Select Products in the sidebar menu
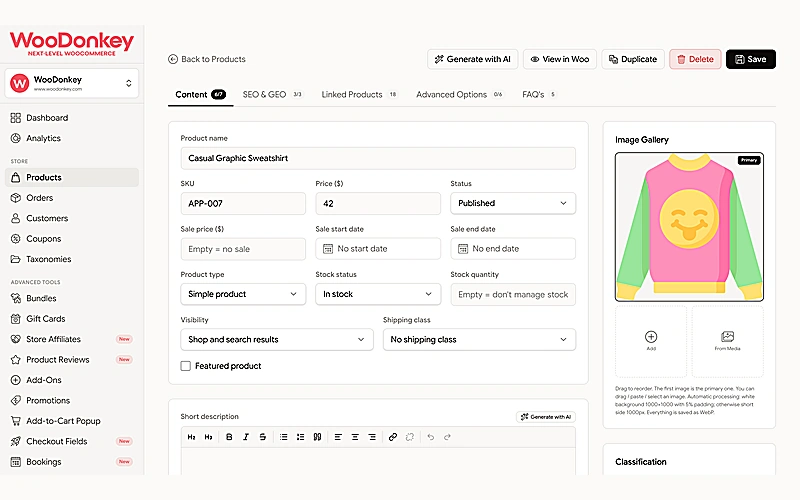Screen dimensions: 800x500 point(71,178)
